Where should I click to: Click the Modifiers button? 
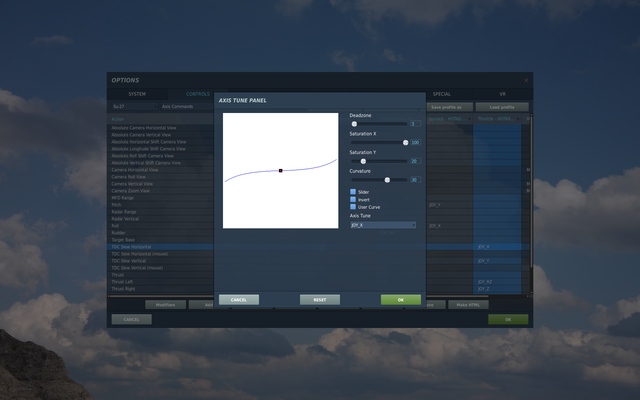tap(165, 304)
